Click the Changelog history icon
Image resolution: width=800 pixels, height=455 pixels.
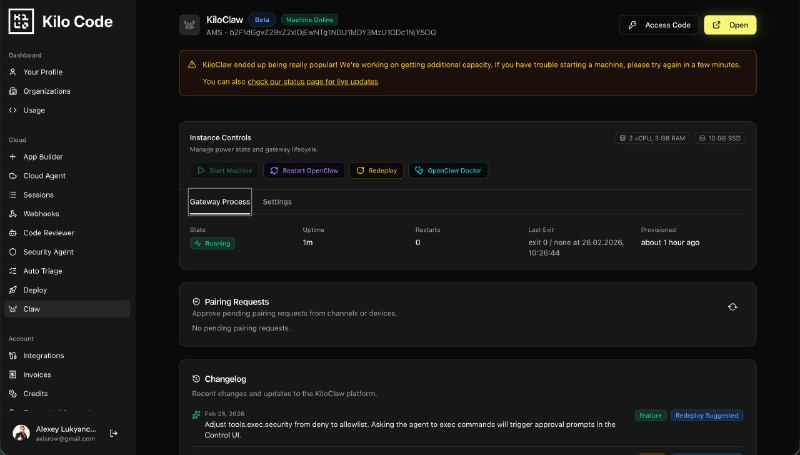196,379
